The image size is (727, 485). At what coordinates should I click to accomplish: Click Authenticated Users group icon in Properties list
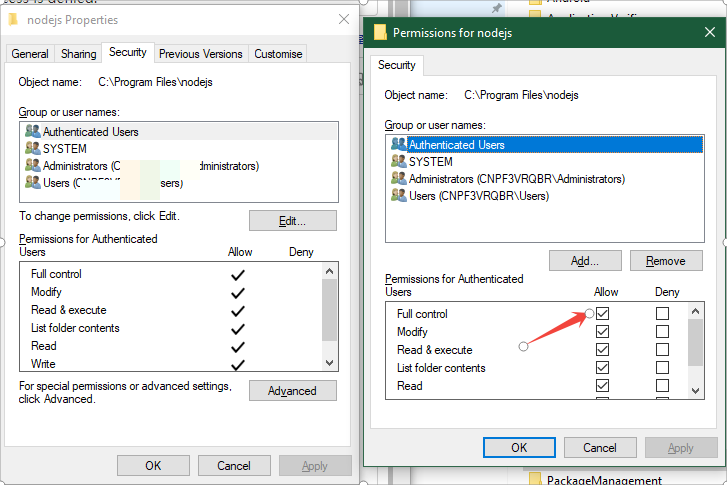click(32, 132)
